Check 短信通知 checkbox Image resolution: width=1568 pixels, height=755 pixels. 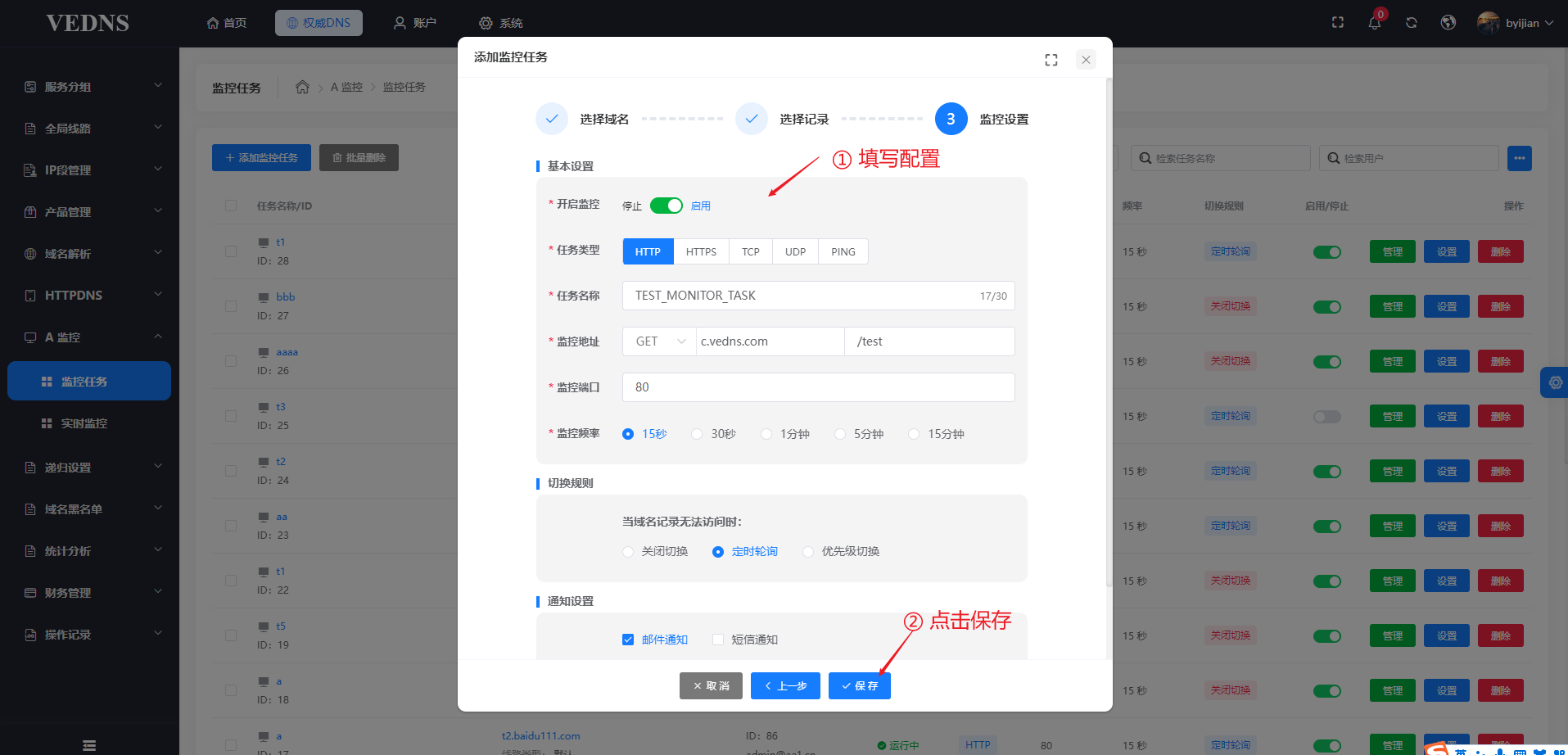(718, 640)
